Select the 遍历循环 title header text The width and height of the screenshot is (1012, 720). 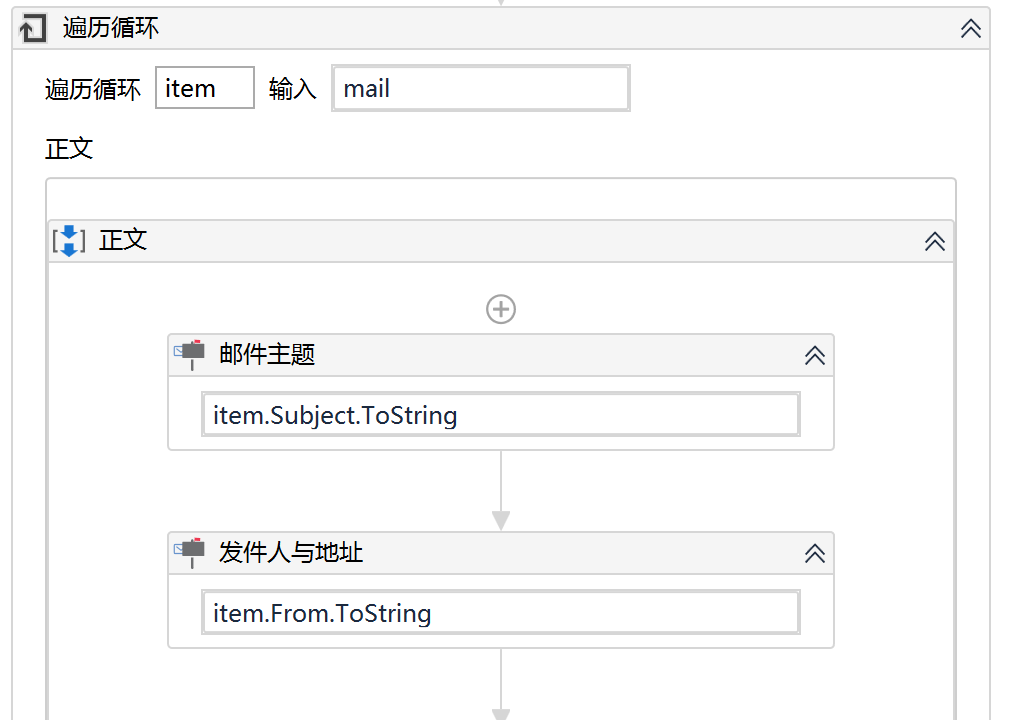click(110, 28)
